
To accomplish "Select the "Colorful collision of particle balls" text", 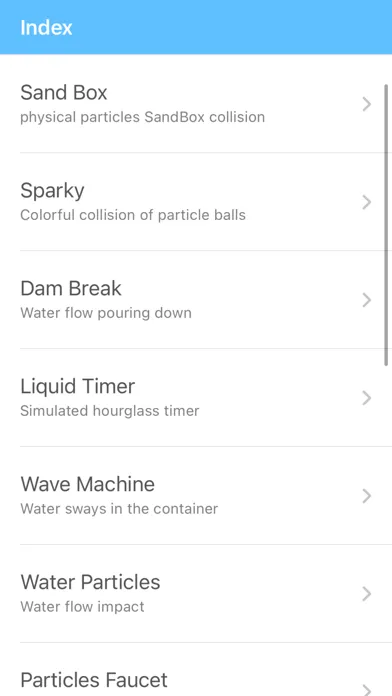I will click(x=133, y=215).
